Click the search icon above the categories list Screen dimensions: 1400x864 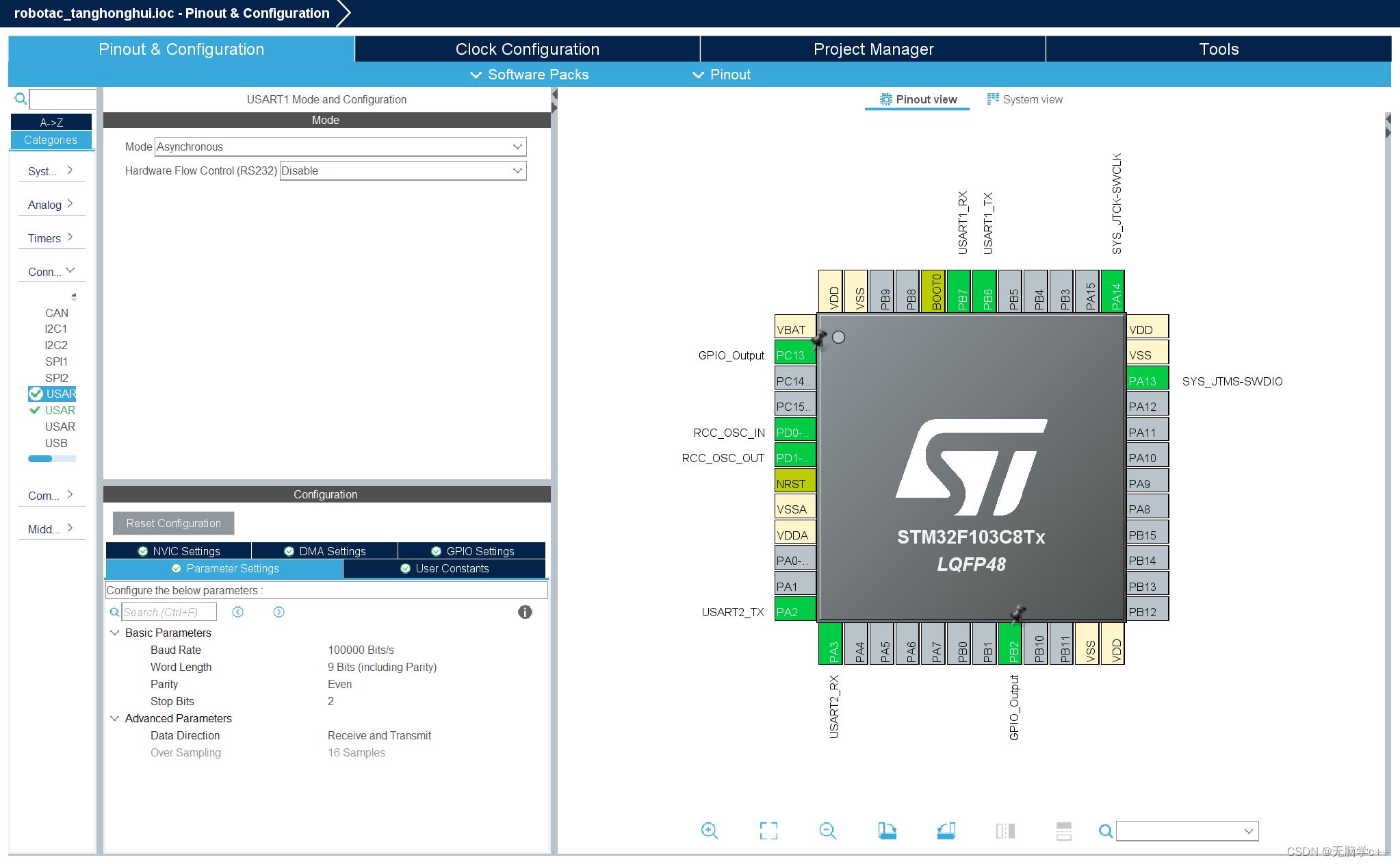(x=21, y=99)
